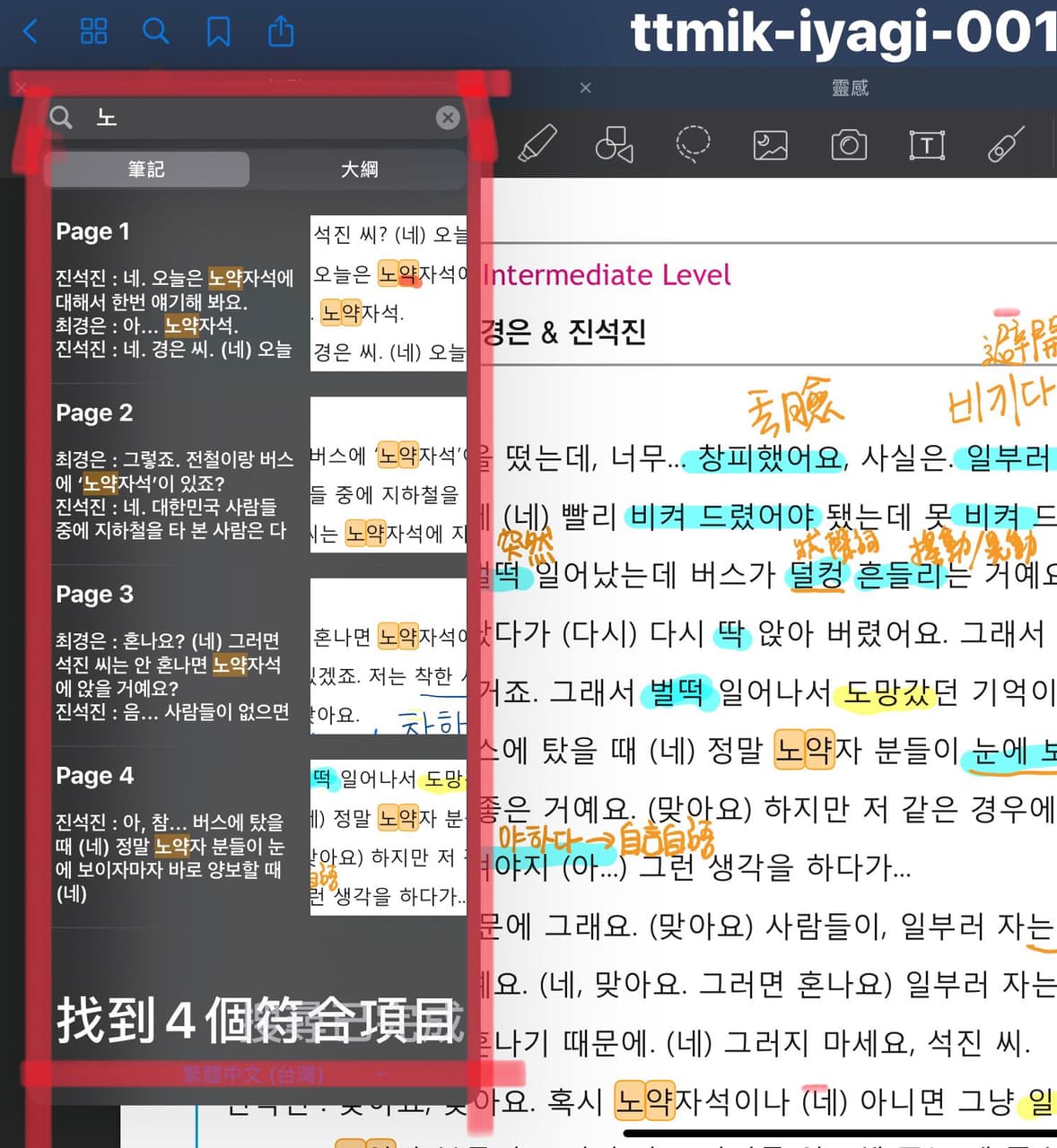The width and height of the screenshot is (1057, 1148).
Task: Close the tab left of 靈感
Action: pos(585,88)
